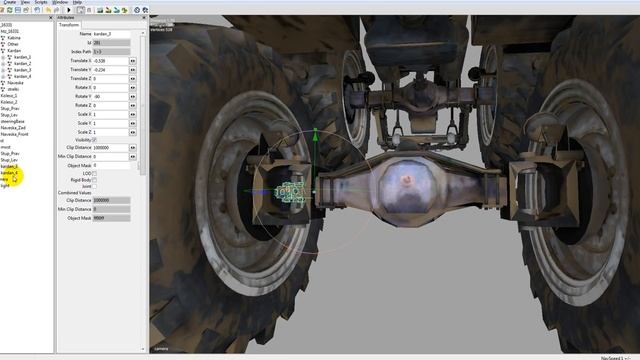Viewport: 640px width, 360px height.
Task: Open the Scripts menu
Action: [41, 2]
